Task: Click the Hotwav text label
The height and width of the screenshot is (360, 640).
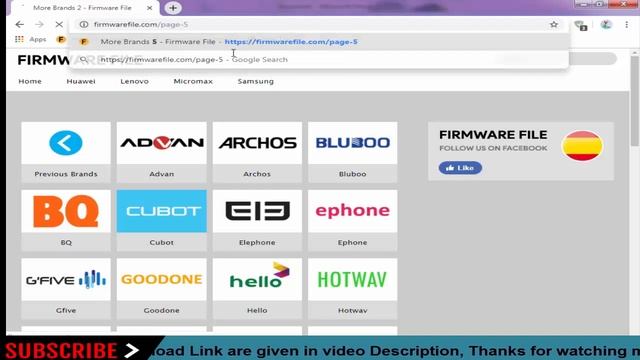Action: pos(353,311)
